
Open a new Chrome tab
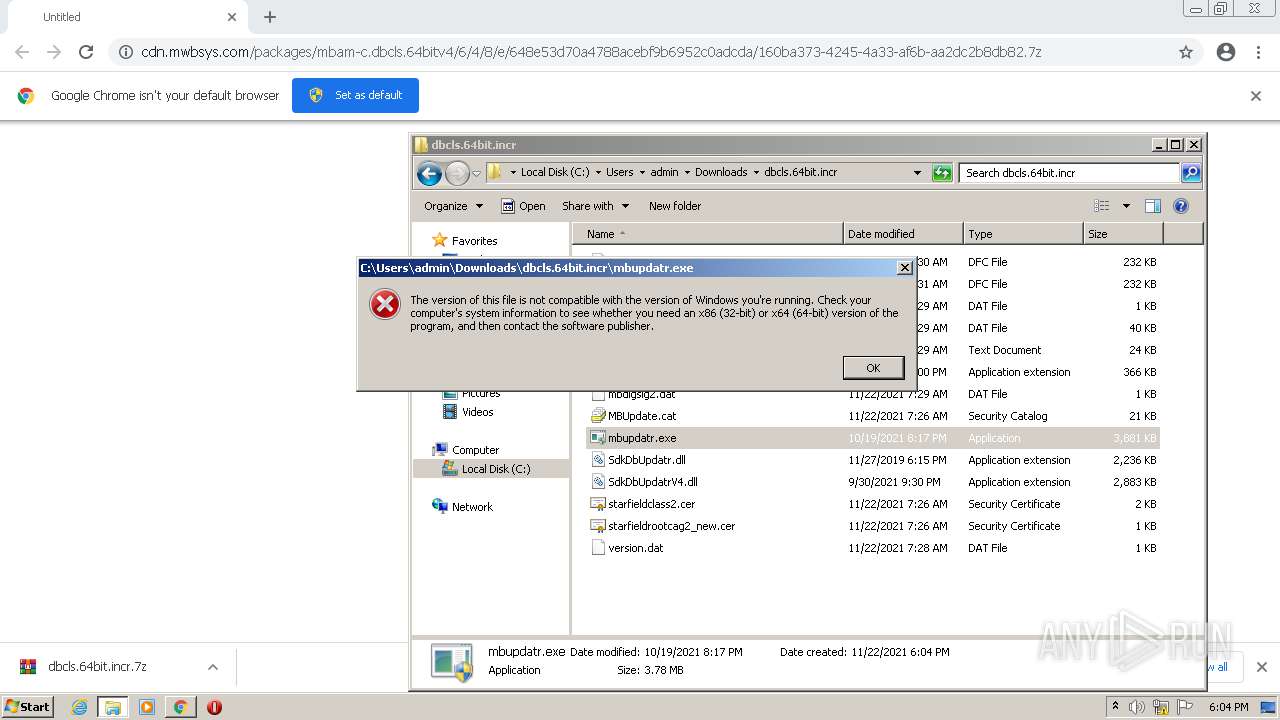270,17
